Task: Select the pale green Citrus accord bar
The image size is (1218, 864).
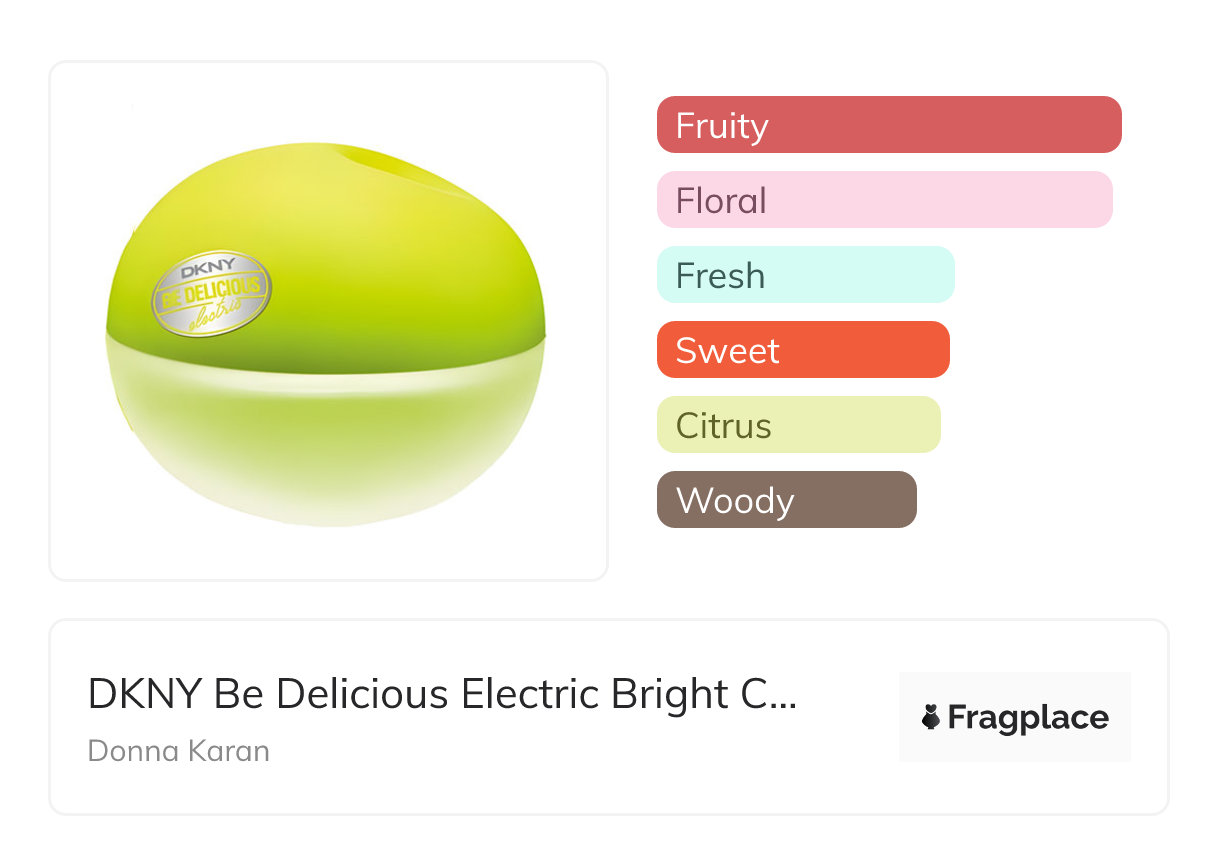Action: (798, 425)
